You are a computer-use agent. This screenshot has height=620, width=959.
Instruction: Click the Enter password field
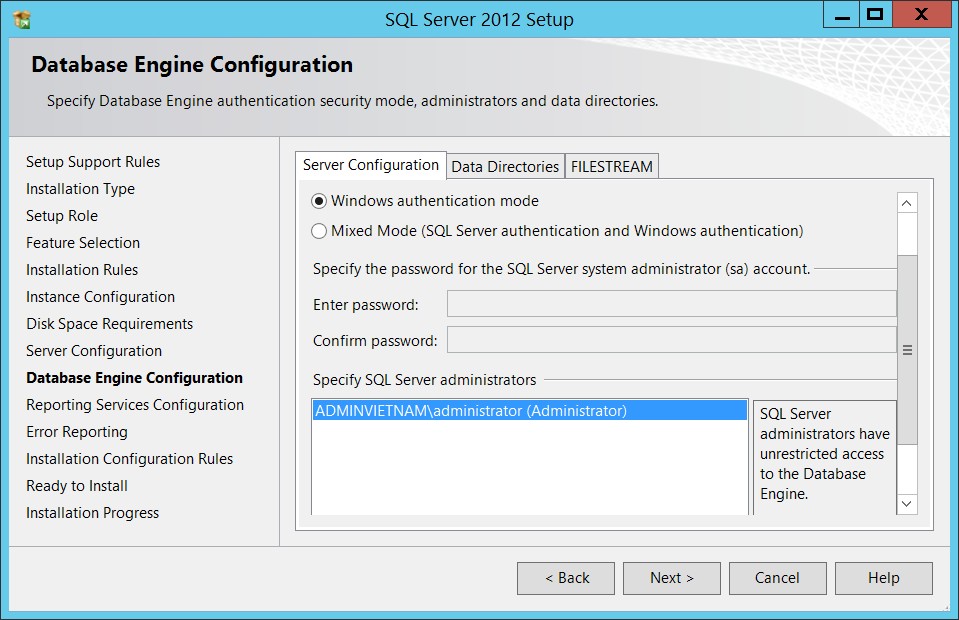[672, 304]
